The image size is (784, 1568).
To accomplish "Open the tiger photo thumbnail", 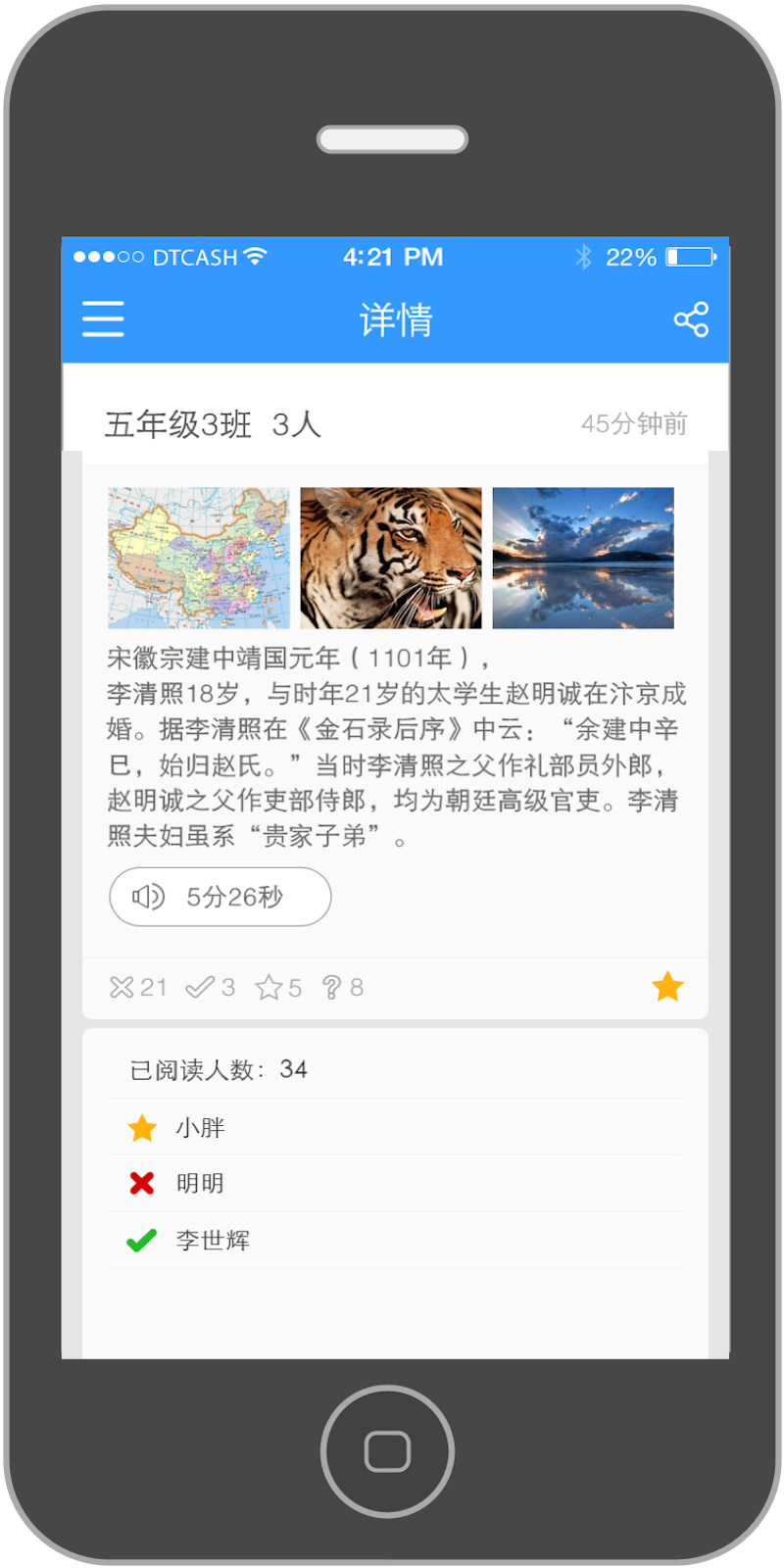I will (x=391, y=558).
